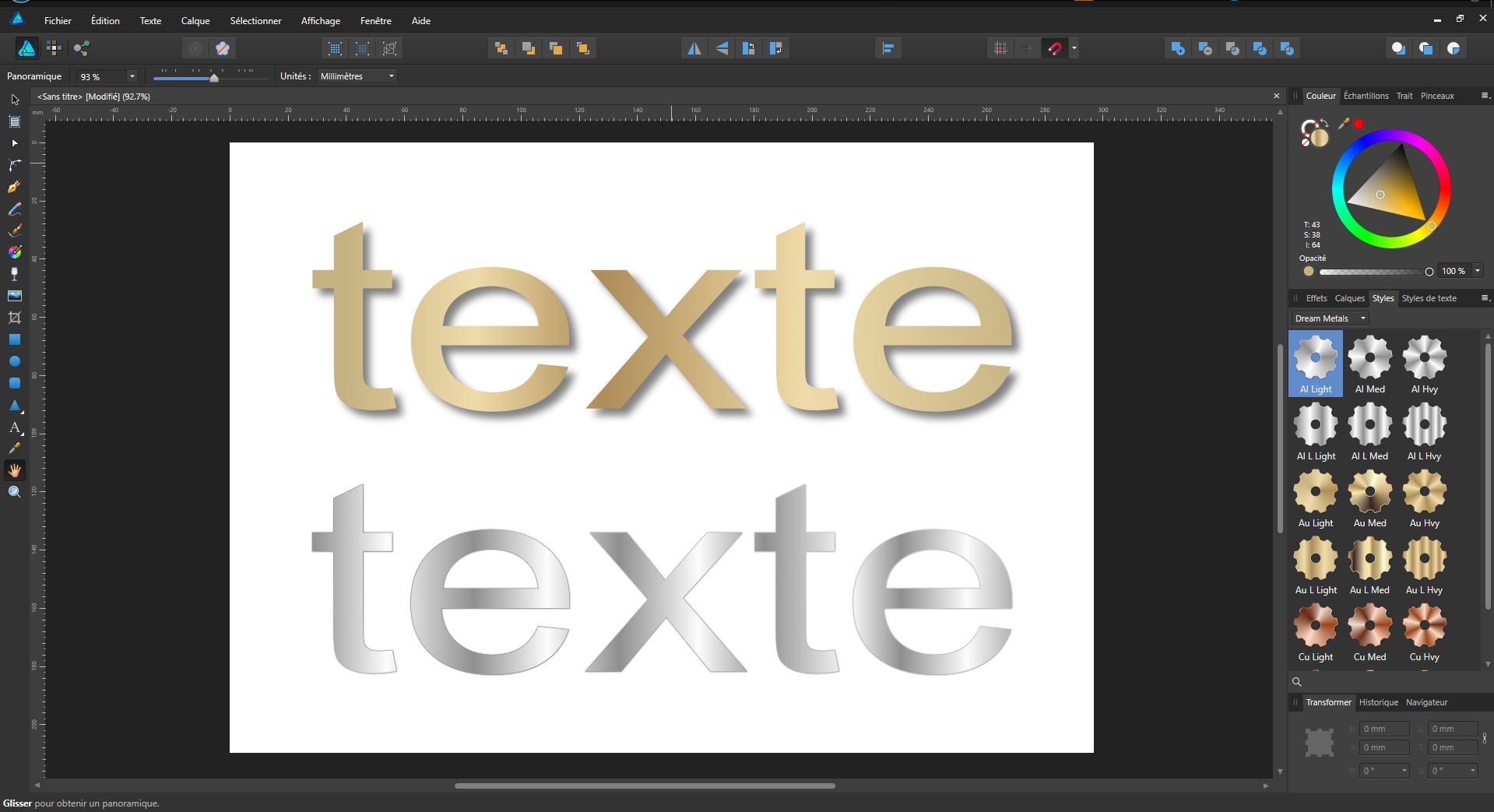Screen dimensions: 1494x812
Task: Select the Rounded Rectangle tool
Action: pos(15,383)
